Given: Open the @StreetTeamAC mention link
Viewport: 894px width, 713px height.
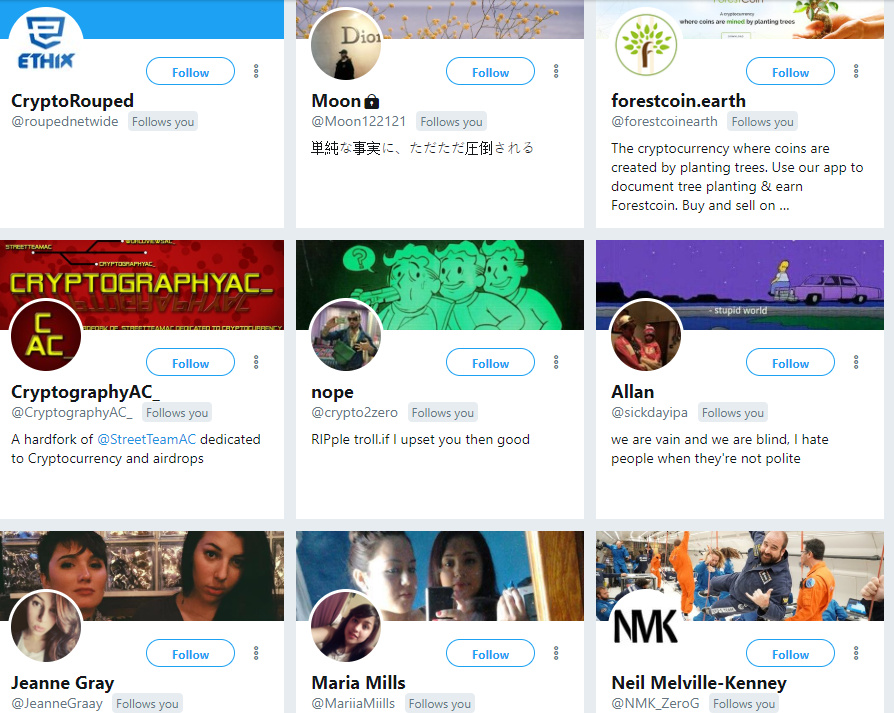Looking at the screenshot, I should [x=147, y=439].
